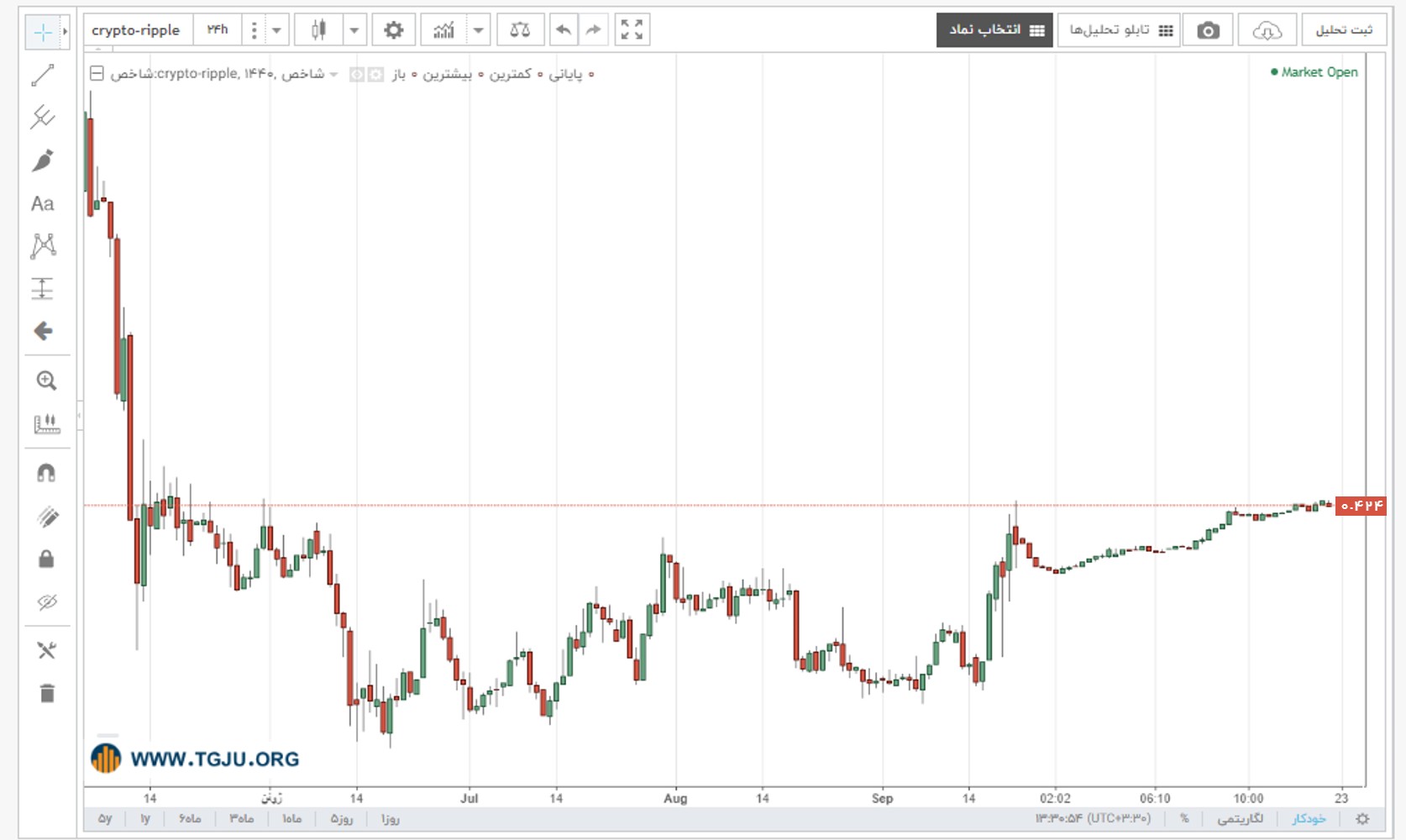
Task: Toggle lock all drawing tools
Action: [x=46, y=559]
